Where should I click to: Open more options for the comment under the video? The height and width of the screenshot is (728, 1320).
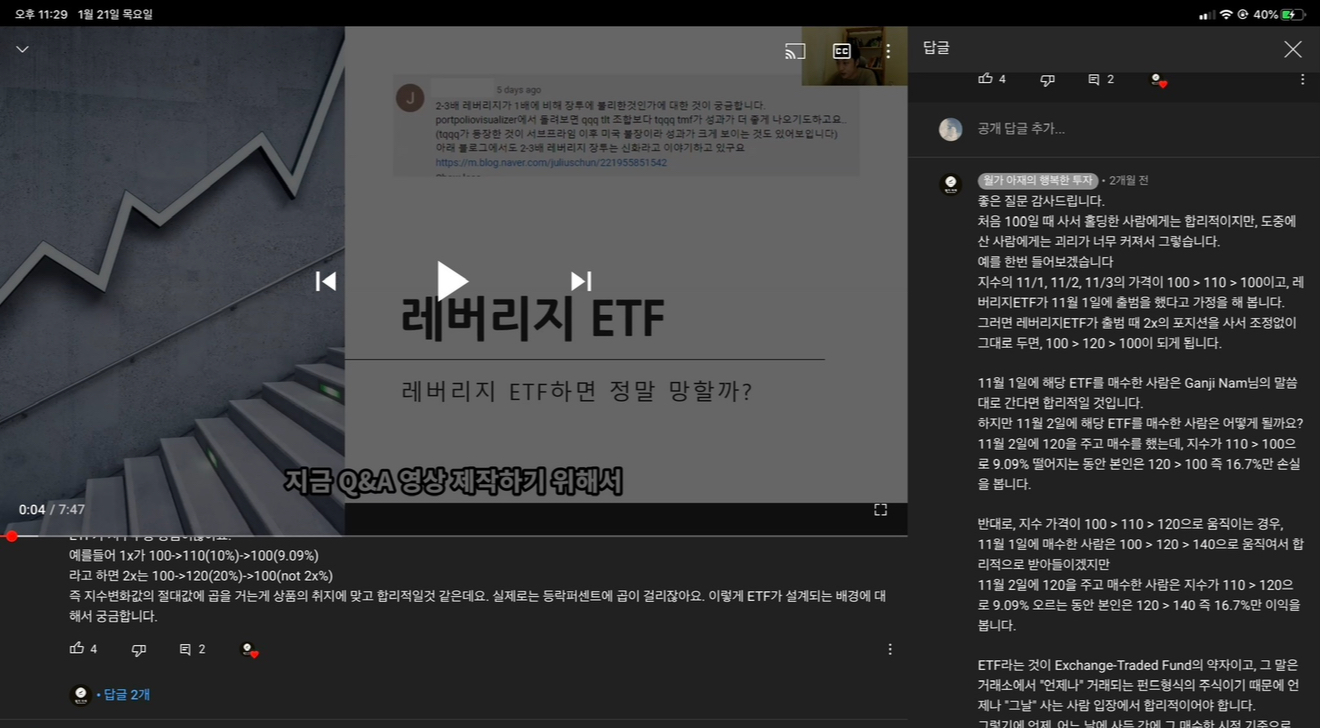tap(890, 649)
